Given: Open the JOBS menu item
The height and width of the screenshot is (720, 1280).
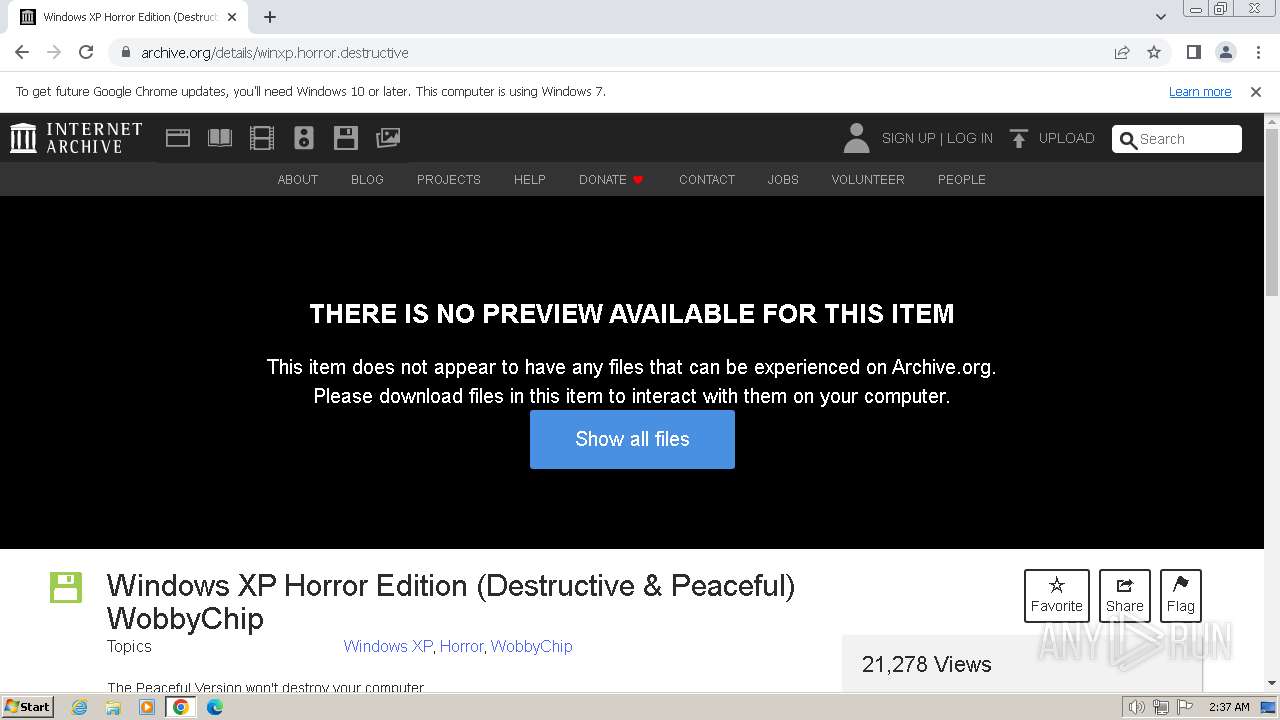Looking at the screenshot, I should (x=783, y=179).
